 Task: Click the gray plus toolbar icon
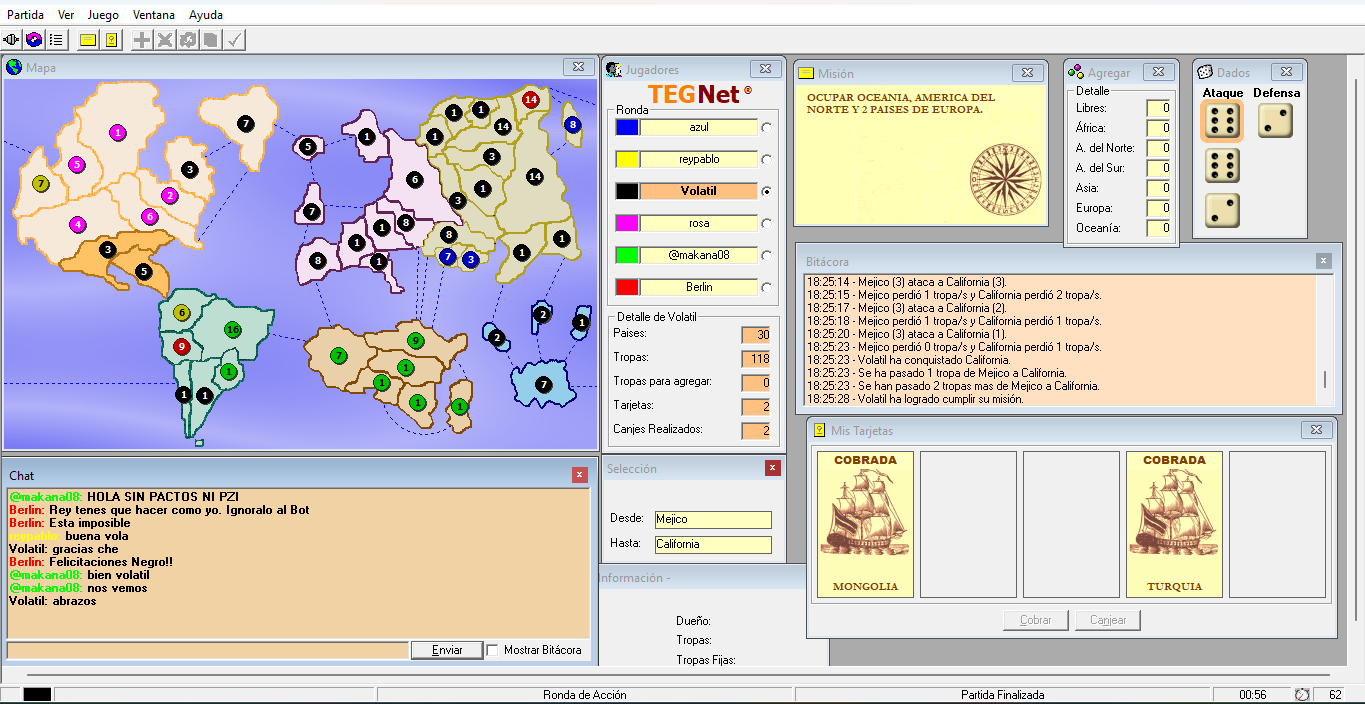[143, 40]
